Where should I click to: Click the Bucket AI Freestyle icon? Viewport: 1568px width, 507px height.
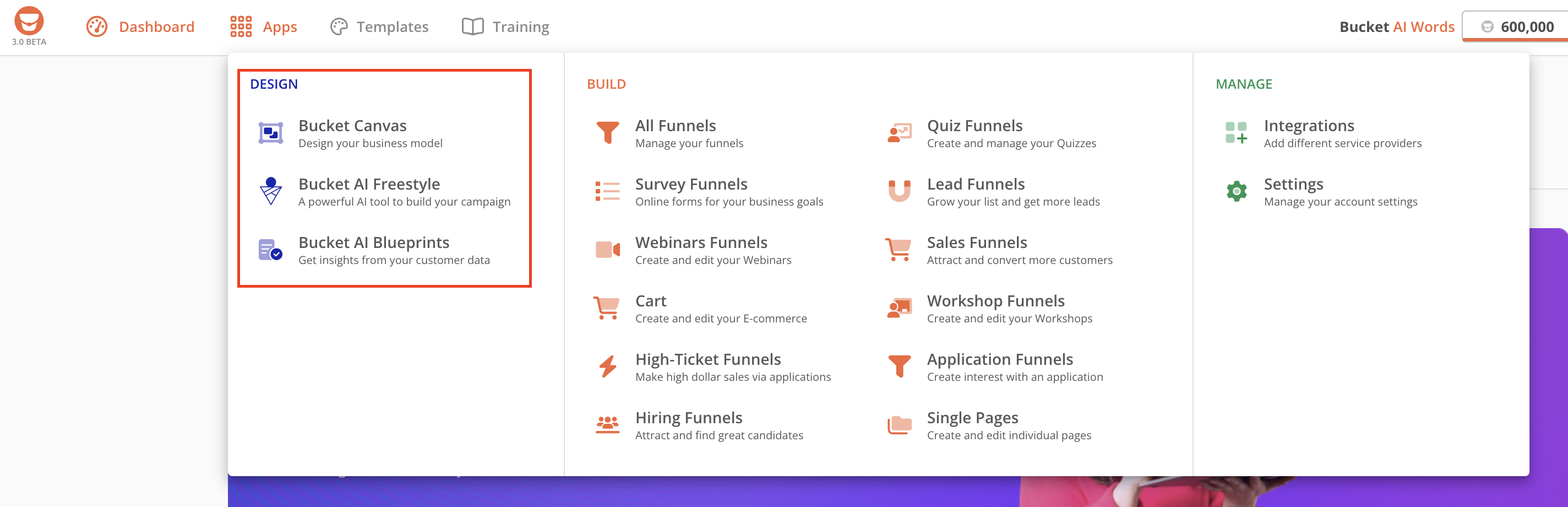[x=271, y=191]
